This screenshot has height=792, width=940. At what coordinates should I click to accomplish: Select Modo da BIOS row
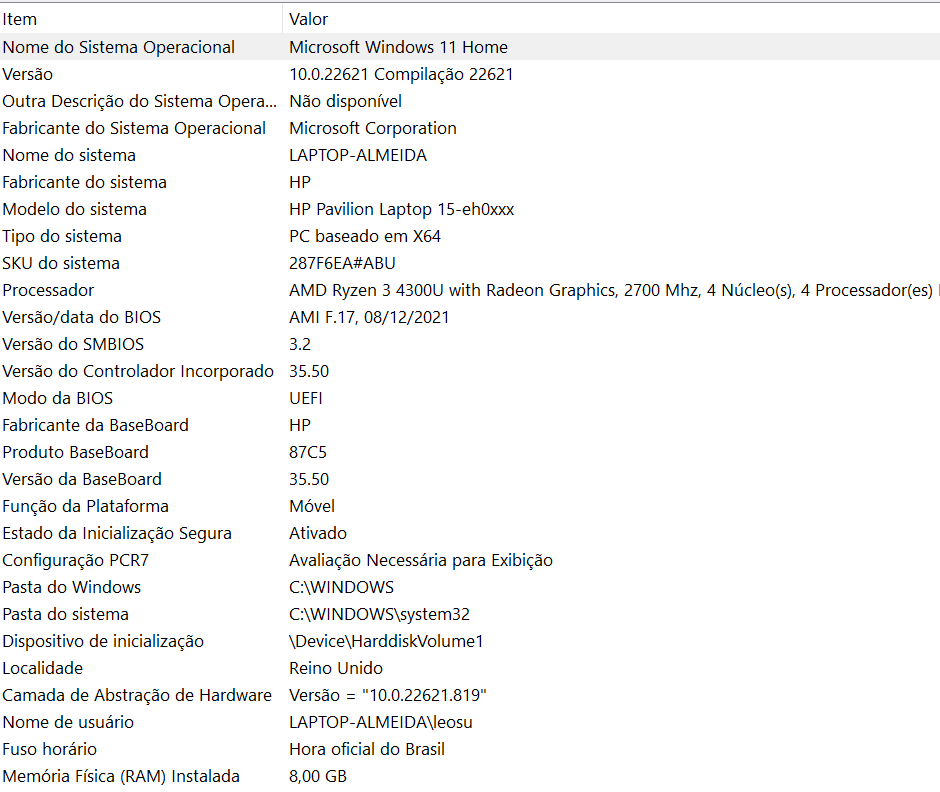(470, 397)
